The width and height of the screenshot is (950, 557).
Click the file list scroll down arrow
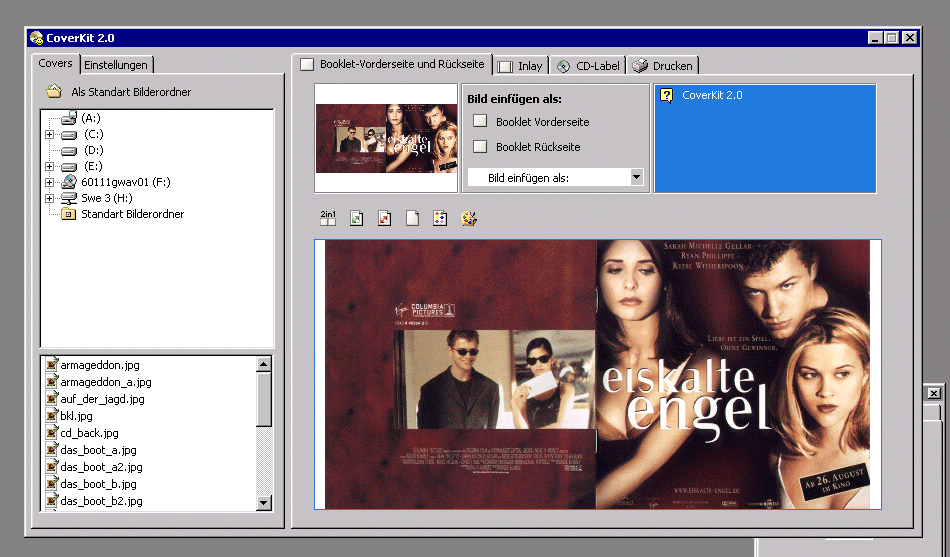(264, 503)
